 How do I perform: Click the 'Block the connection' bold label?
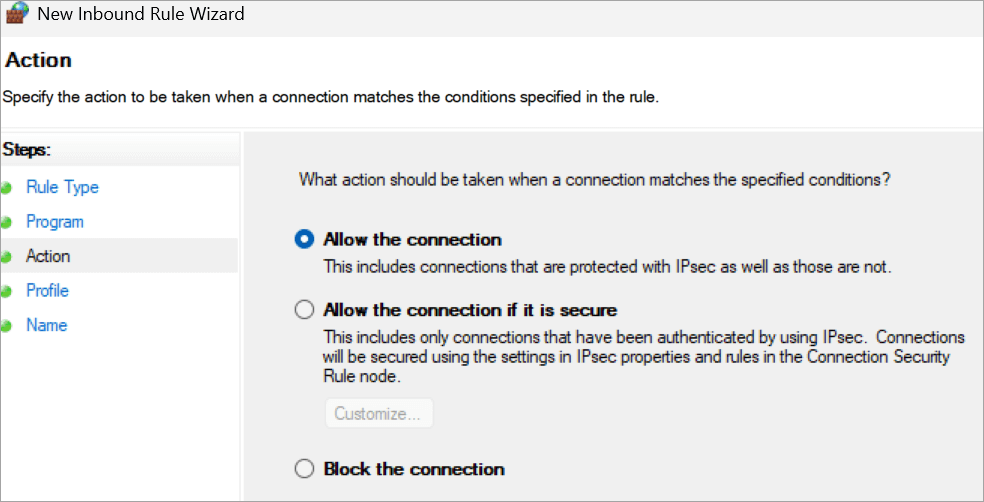click(x=414, y=469)
